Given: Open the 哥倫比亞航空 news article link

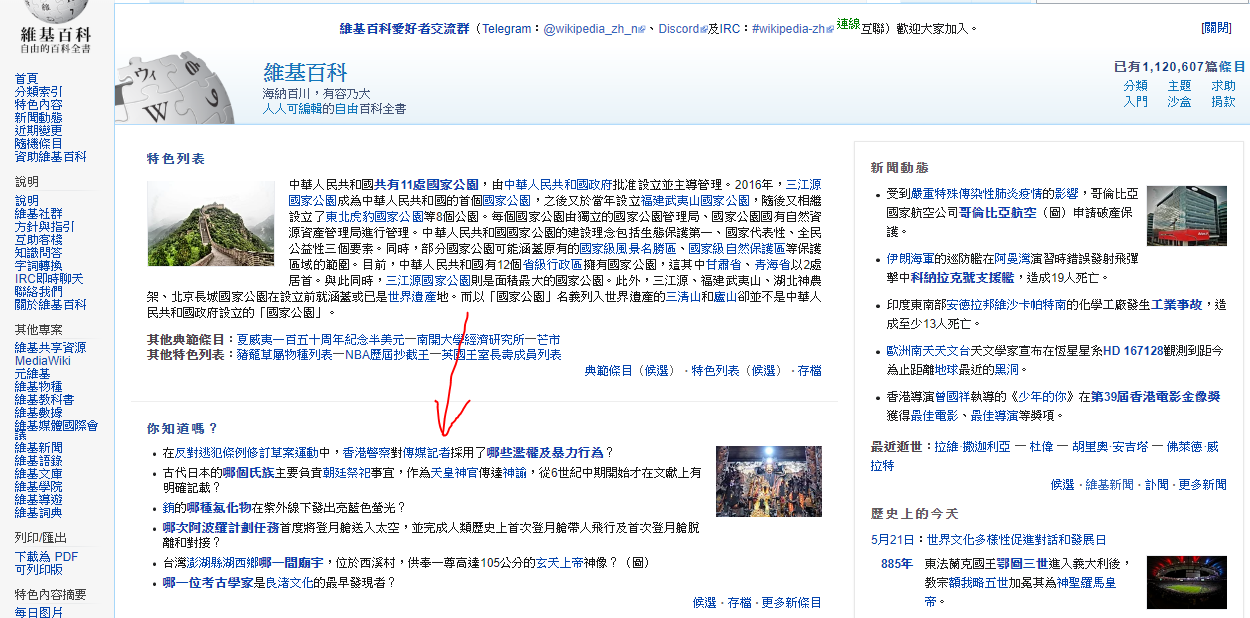Looking at the screenshot, I should (997, 213).
